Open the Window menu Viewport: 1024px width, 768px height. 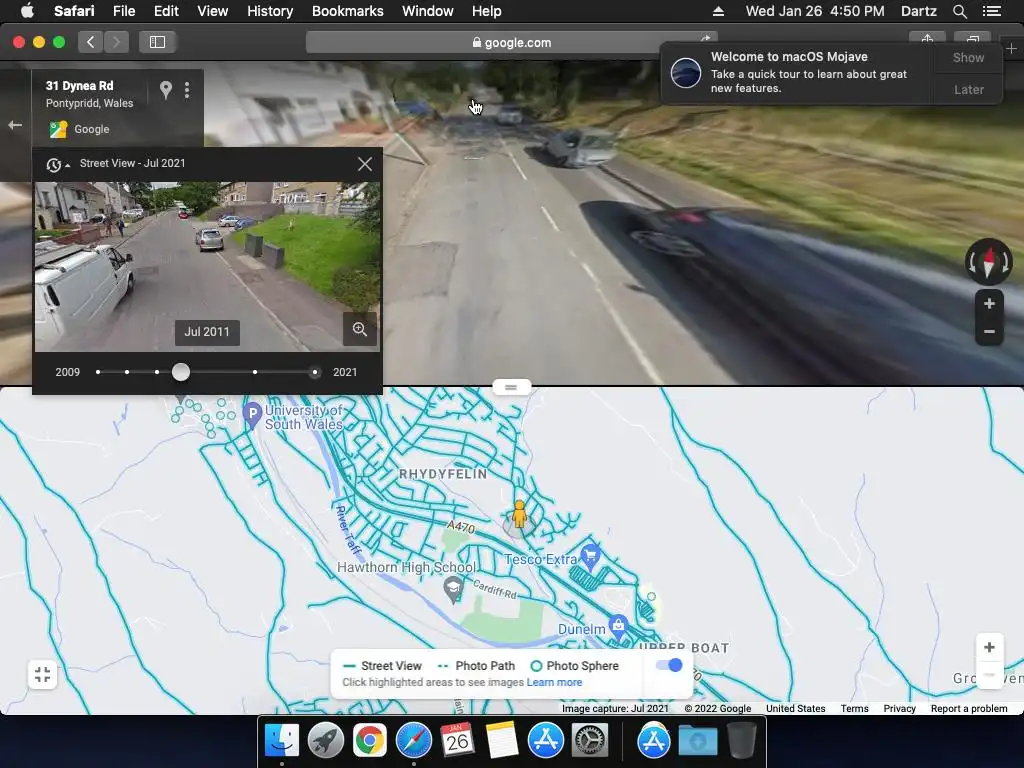pyautogui.click(x=428, y=11)
